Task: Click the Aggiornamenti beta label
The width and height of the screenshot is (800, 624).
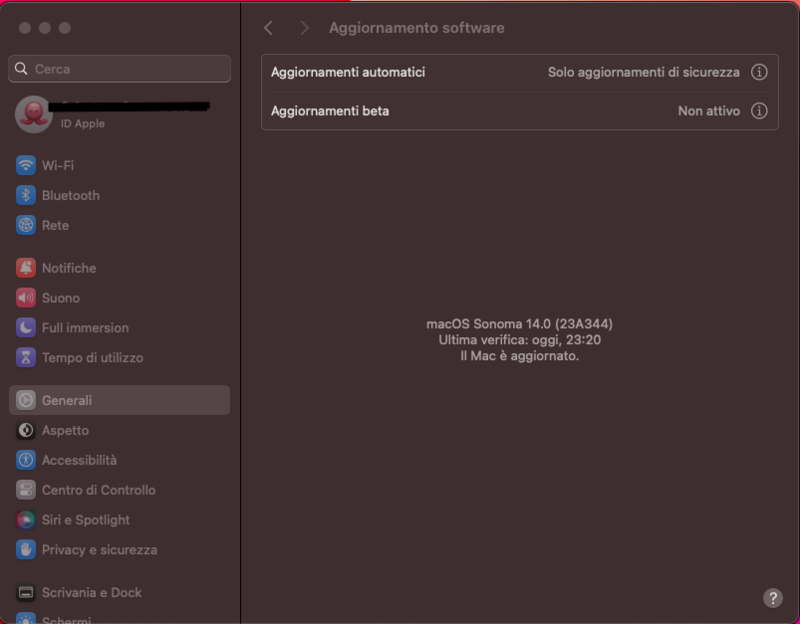Action: (x=330, y=111)
